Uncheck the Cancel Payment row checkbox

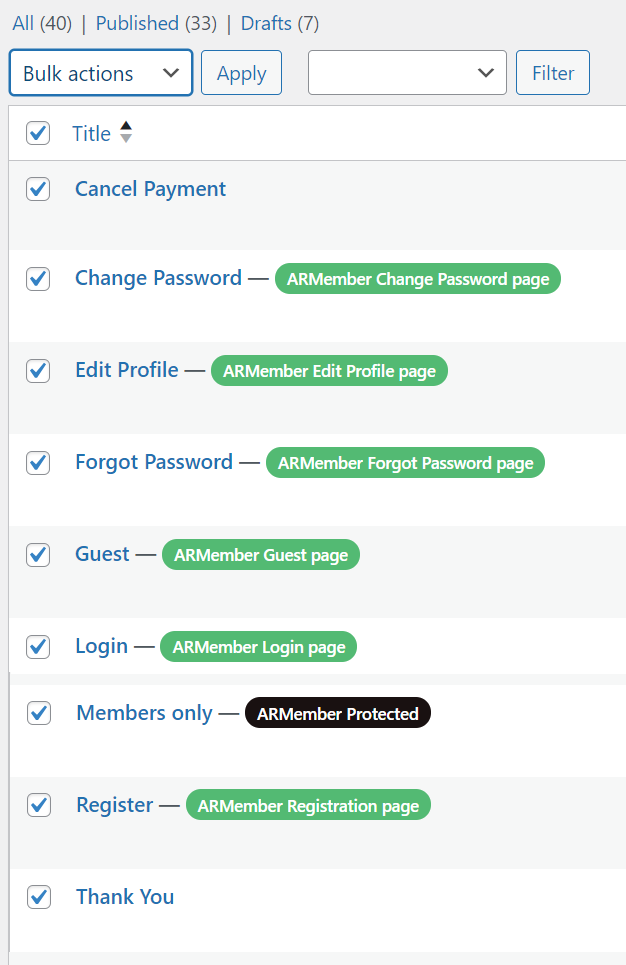coord(38,189)
